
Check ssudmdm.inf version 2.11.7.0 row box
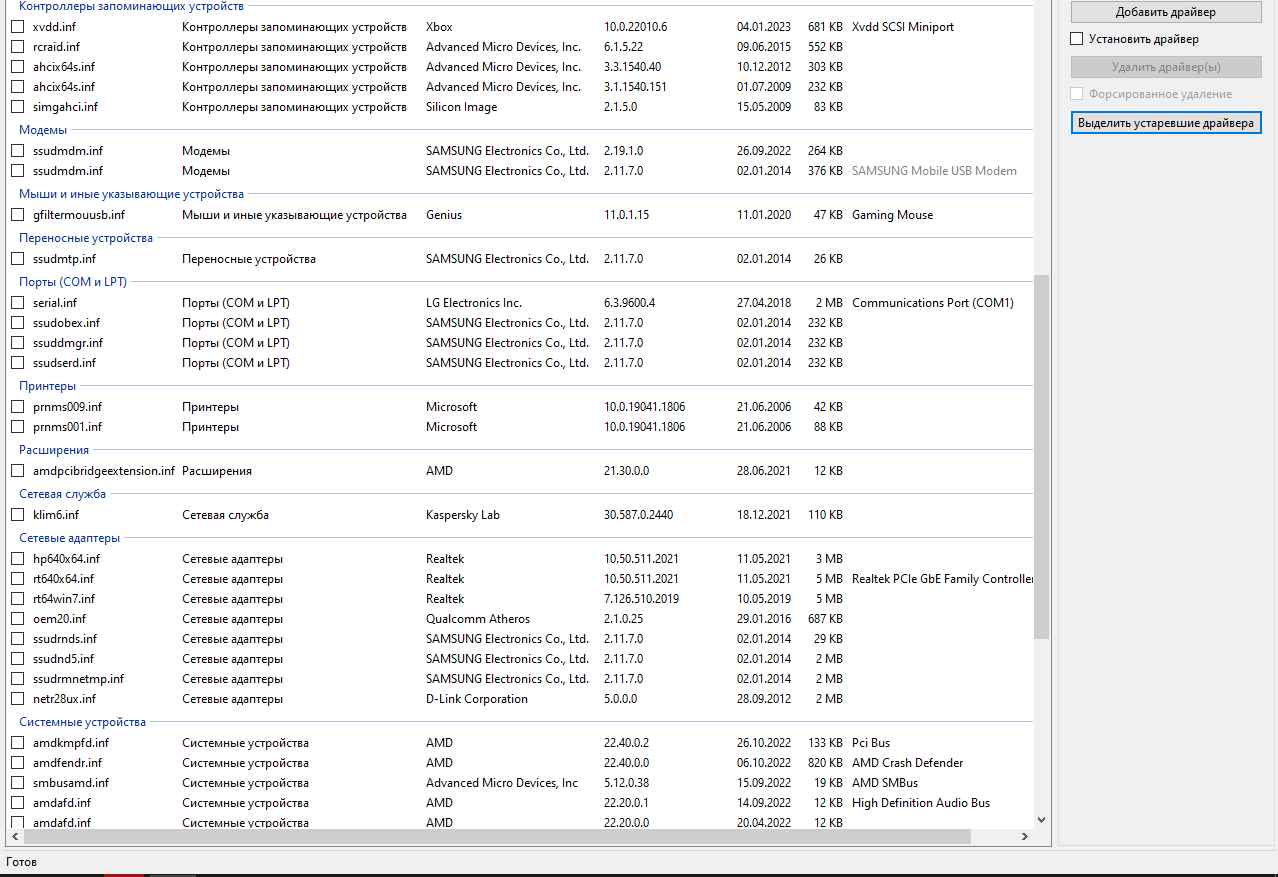coord(17,171)
